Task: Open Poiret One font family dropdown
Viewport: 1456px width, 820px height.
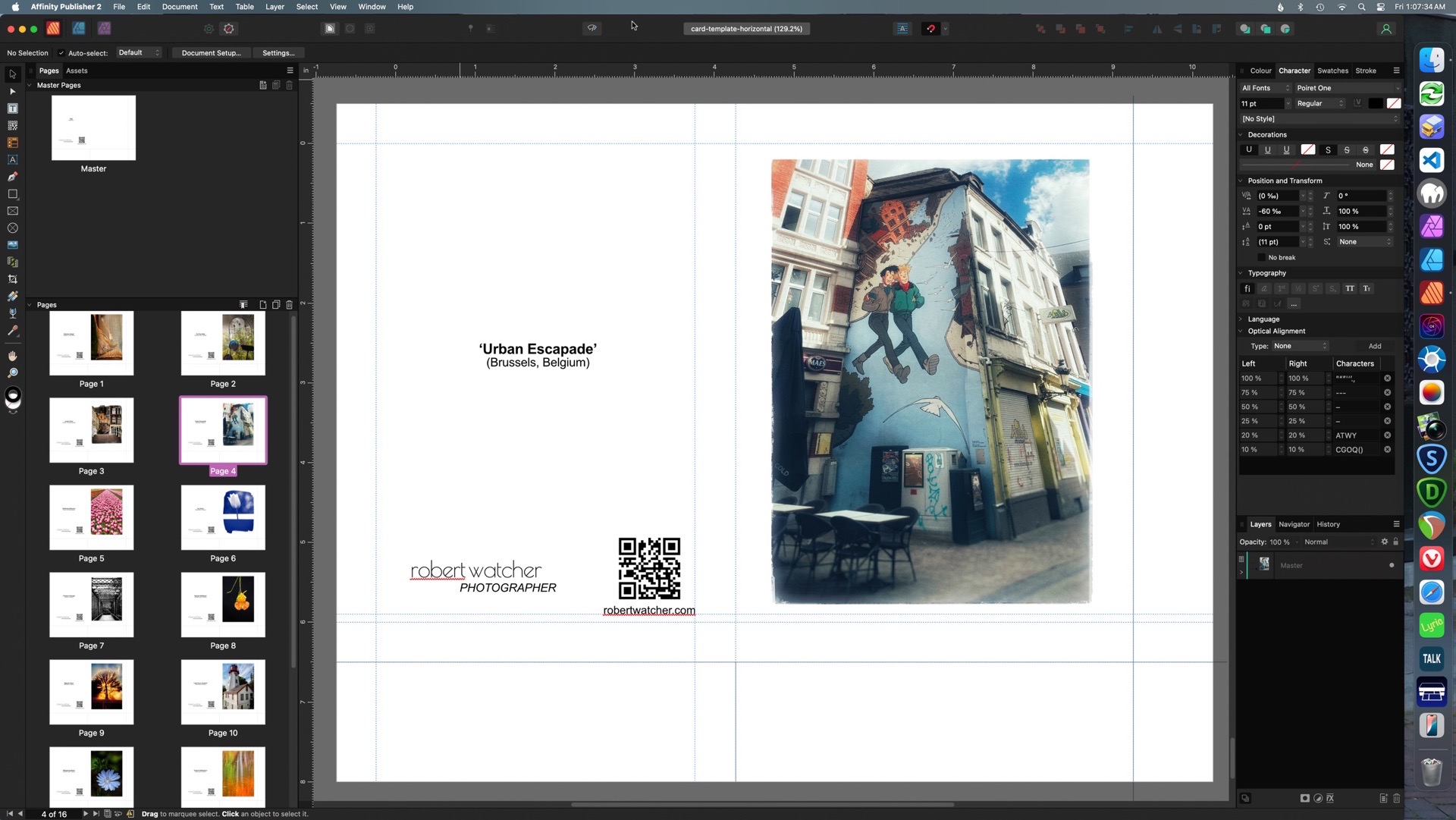Action: point(1348,88)
